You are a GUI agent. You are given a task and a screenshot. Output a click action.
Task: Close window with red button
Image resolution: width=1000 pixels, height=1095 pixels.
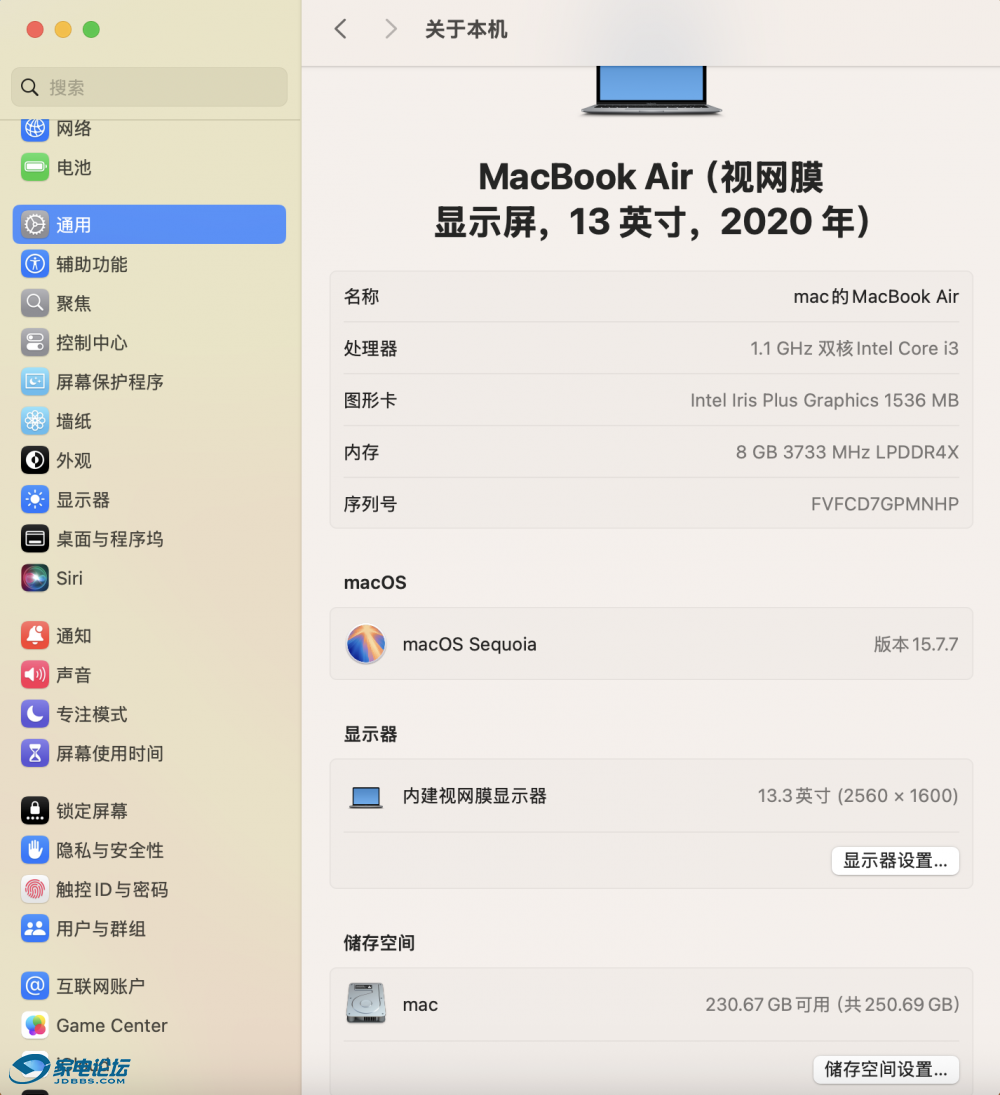[x=35, y=29]
